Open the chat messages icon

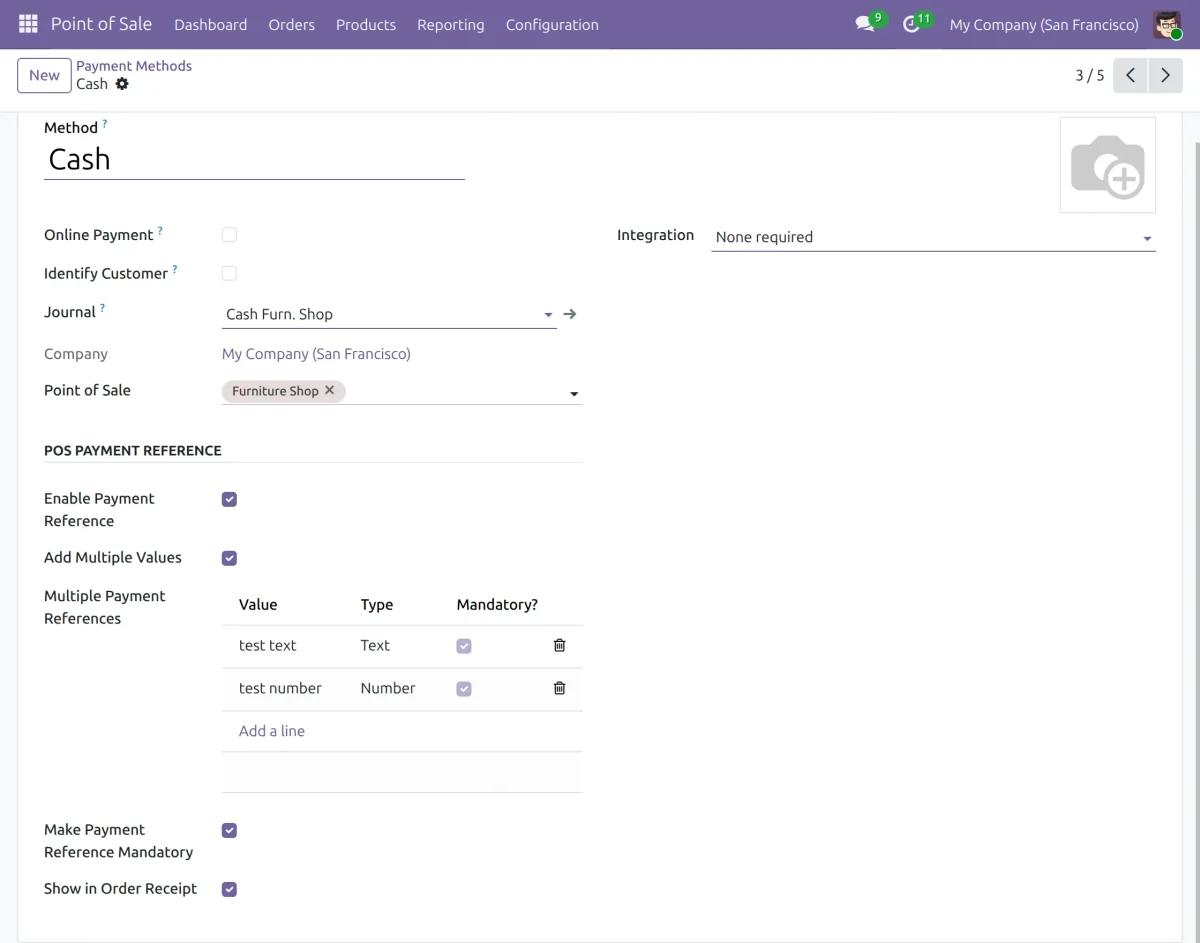pos(865,24)
